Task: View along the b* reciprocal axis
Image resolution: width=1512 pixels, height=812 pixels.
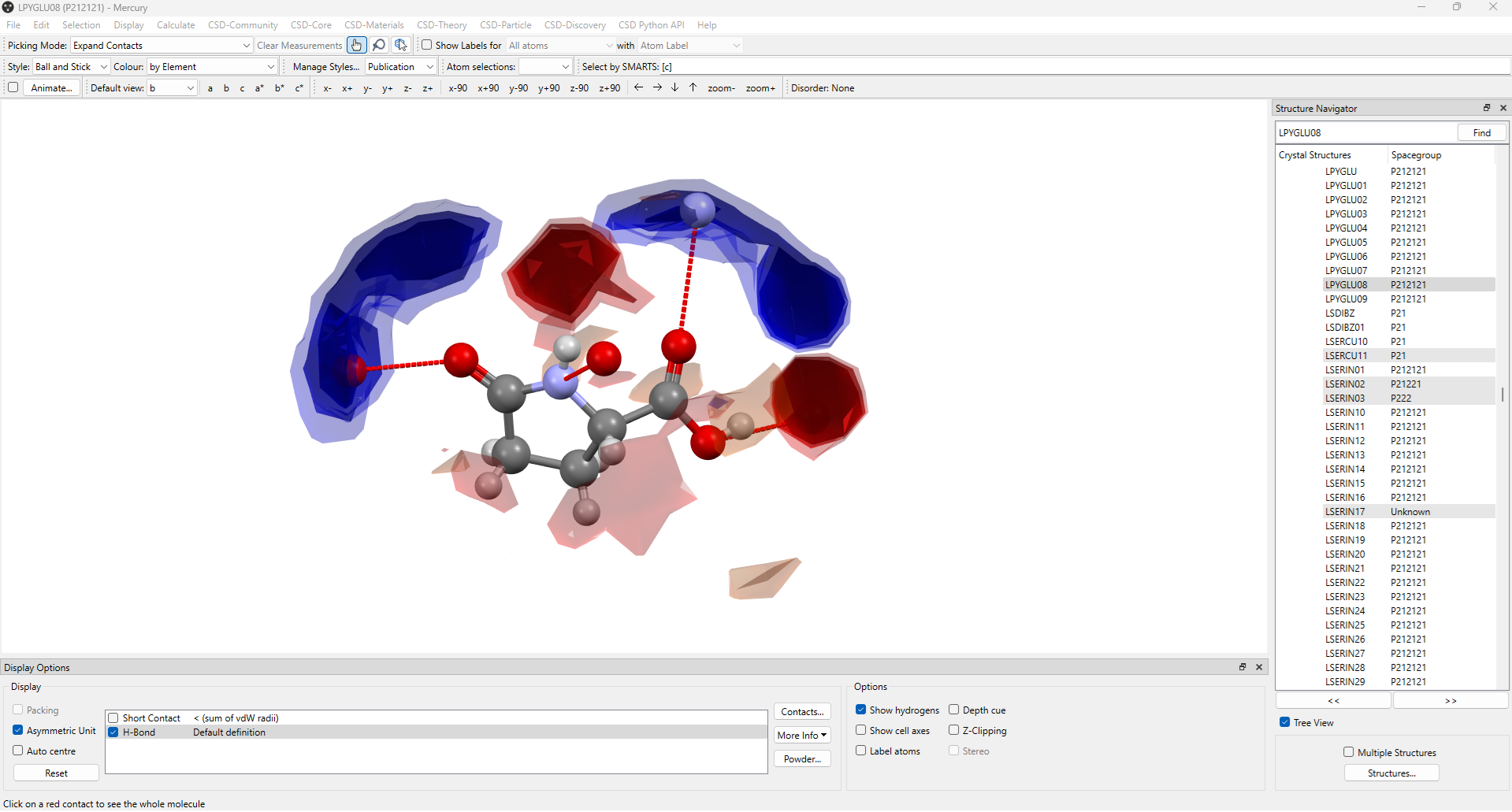Action: click(x=279, y=88)
